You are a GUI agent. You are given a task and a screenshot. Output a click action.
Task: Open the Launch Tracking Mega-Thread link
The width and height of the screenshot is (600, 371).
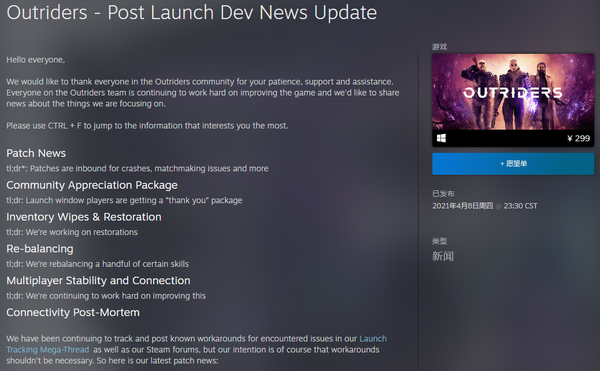(x=196, y=344)
